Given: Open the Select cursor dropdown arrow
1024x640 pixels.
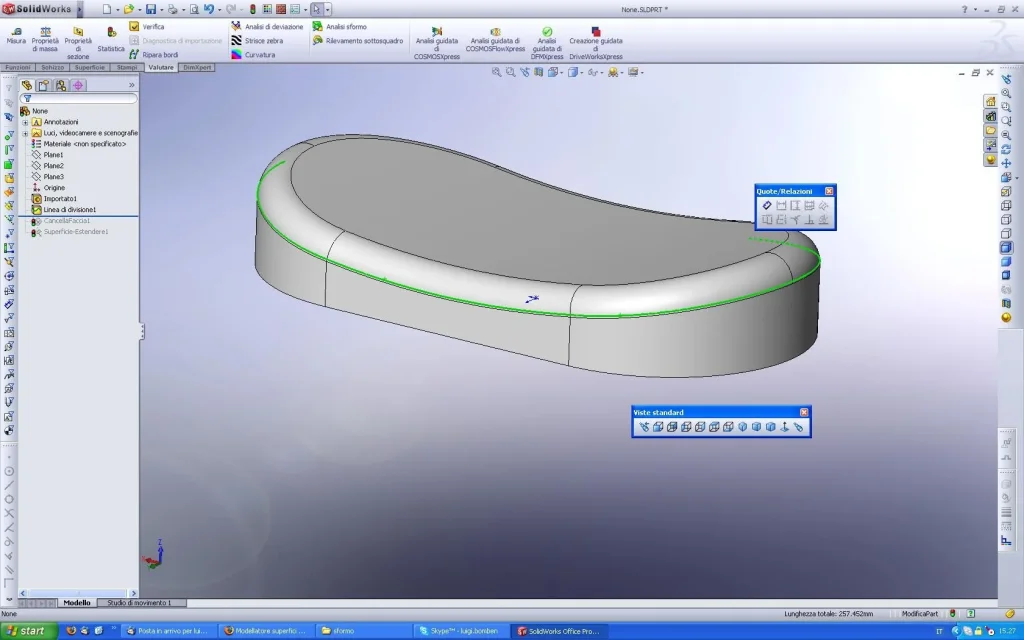Looking at the screenshot, I should click(327, 10).
